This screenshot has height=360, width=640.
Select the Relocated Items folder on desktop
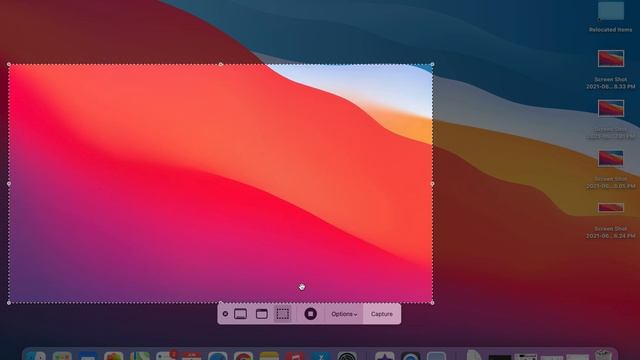[x=611, y=11]
